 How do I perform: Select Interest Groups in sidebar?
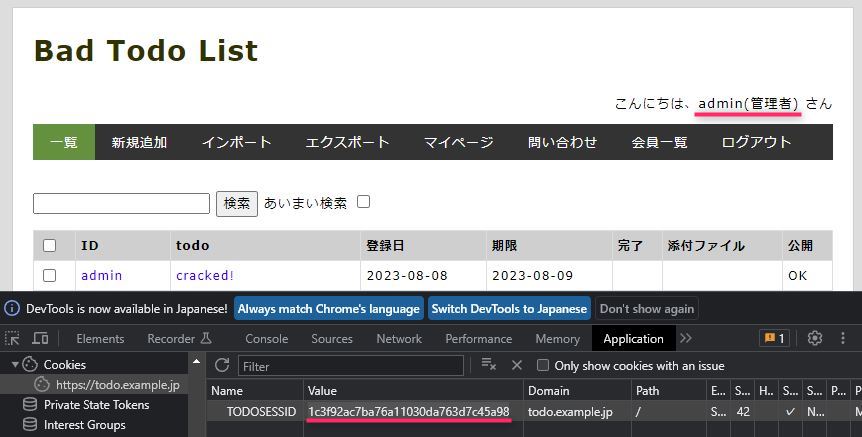(85, 424)
